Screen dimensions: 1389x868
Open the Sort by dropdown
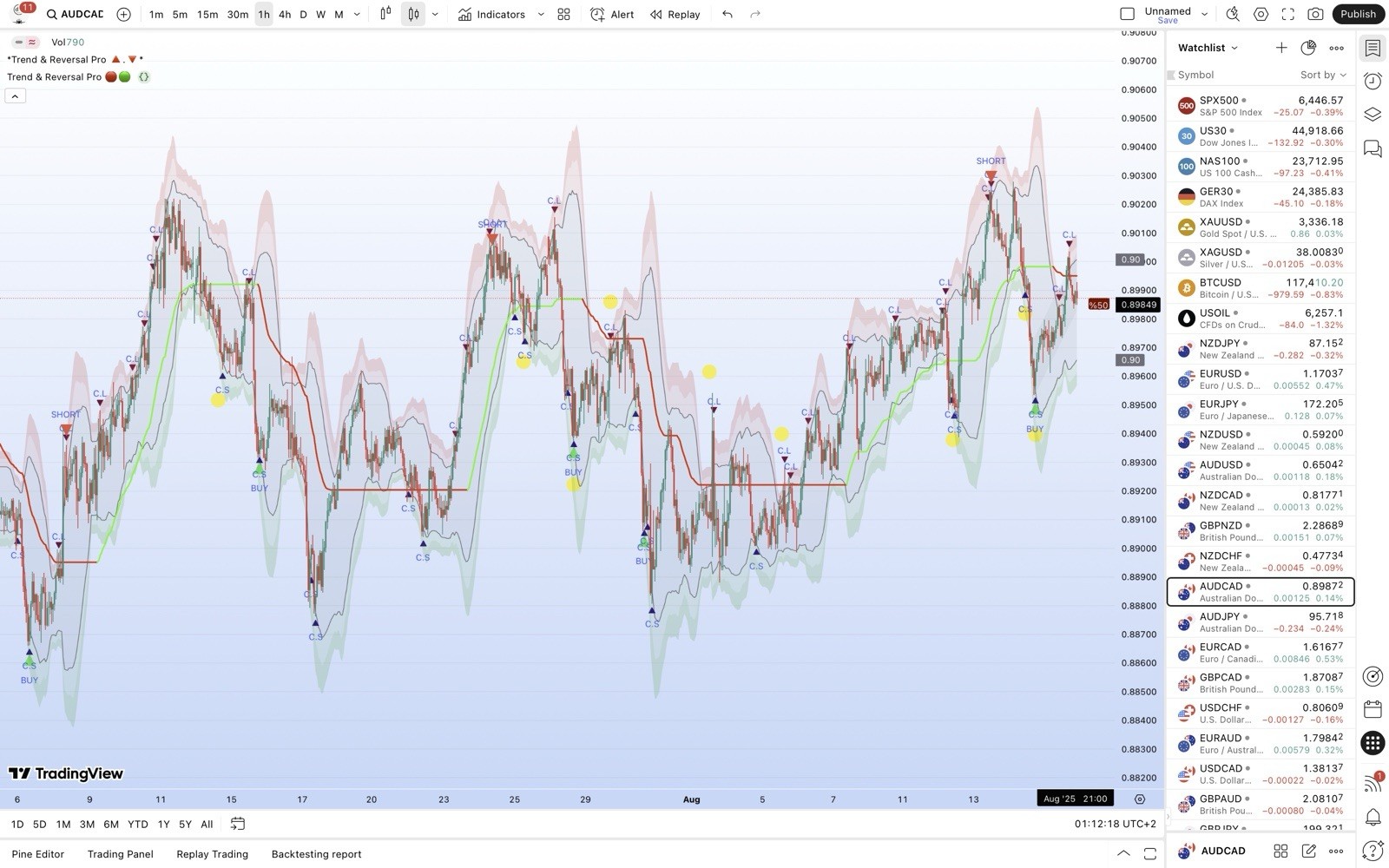1323,75
